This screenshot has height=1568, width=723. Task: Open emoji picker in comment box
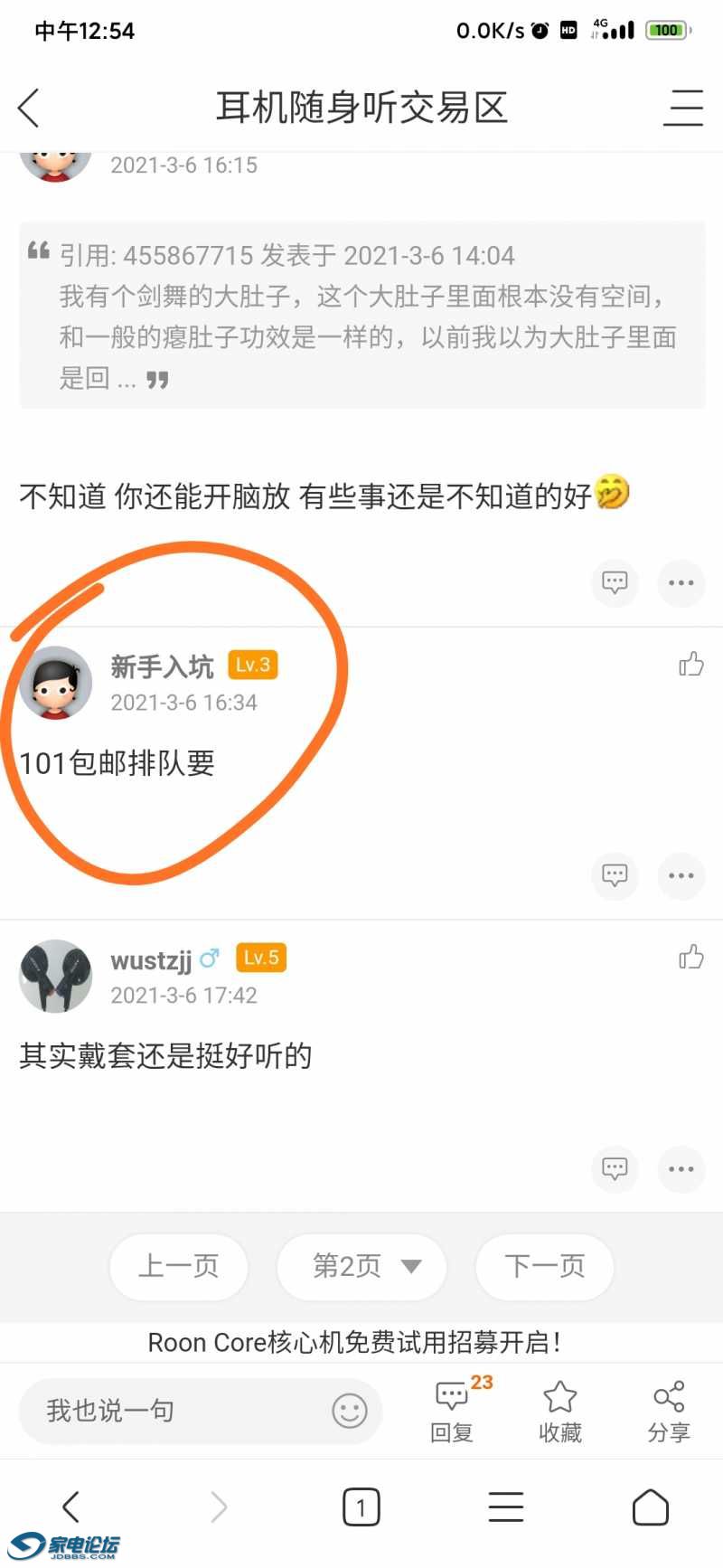pyautogui.click(x=350, y=1411)
